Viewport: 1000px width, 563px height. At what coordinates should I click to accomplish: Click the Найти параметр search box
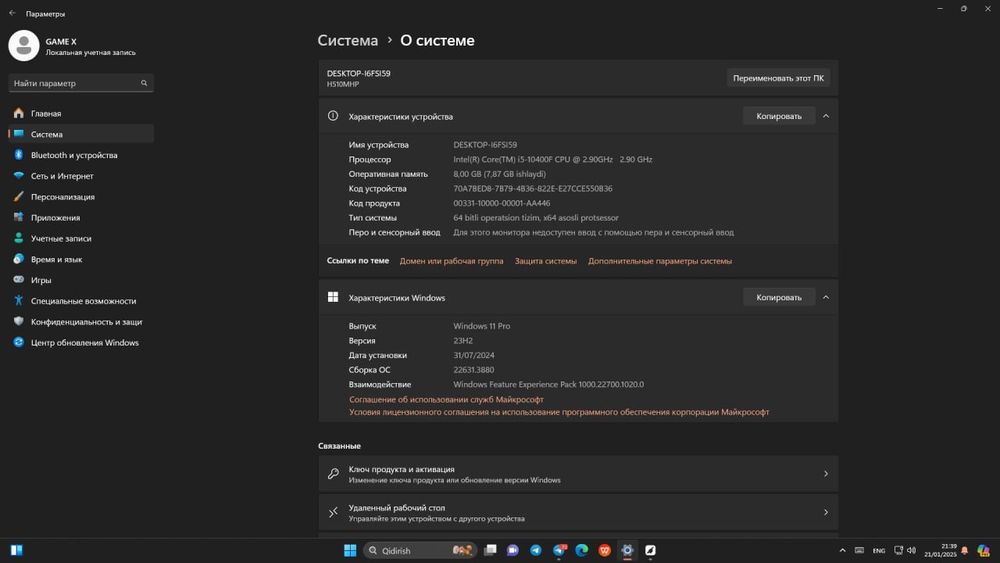81,83
